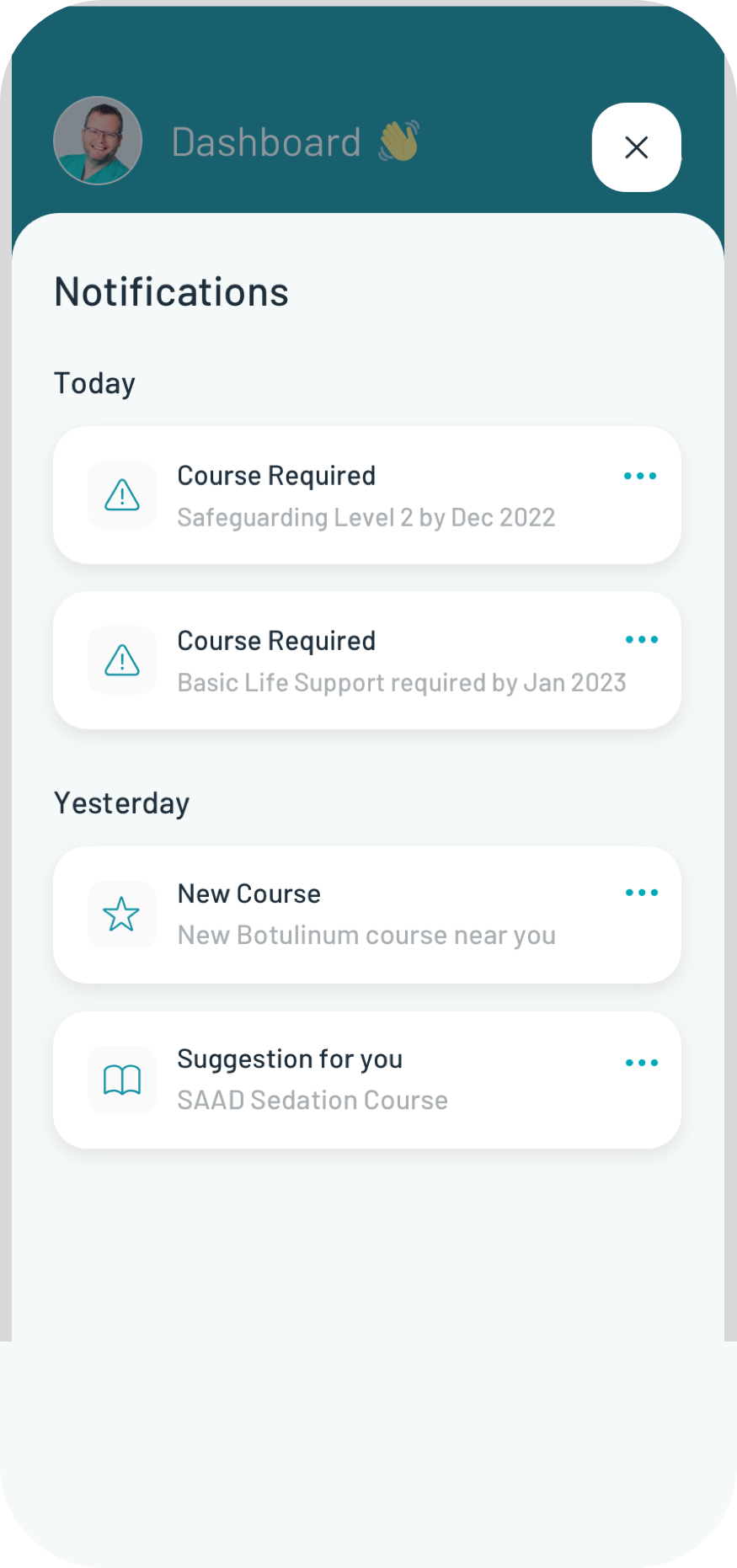Open options menu for Basic Life Support notification

[x=642, y=640]
